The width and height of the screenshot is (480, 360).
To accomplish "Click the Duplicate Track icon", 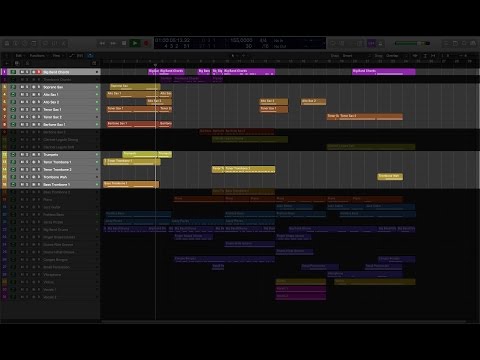I will click(17, 63).
